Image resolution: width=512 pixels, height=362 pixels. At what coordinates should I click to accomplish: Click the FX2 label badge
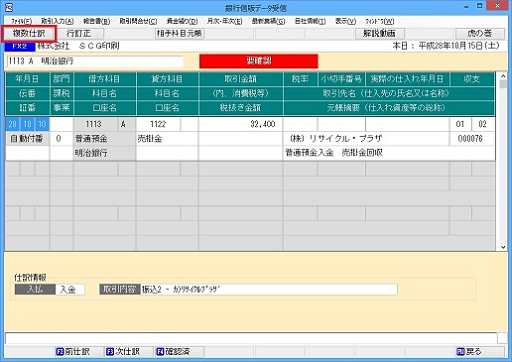19,46
